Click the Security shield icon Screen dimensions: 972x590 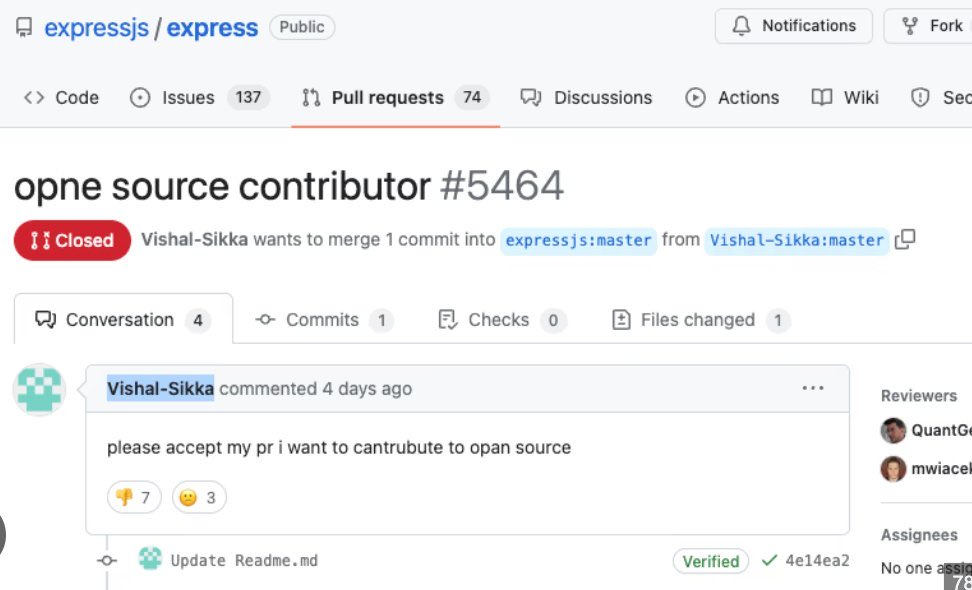point(920,97)
